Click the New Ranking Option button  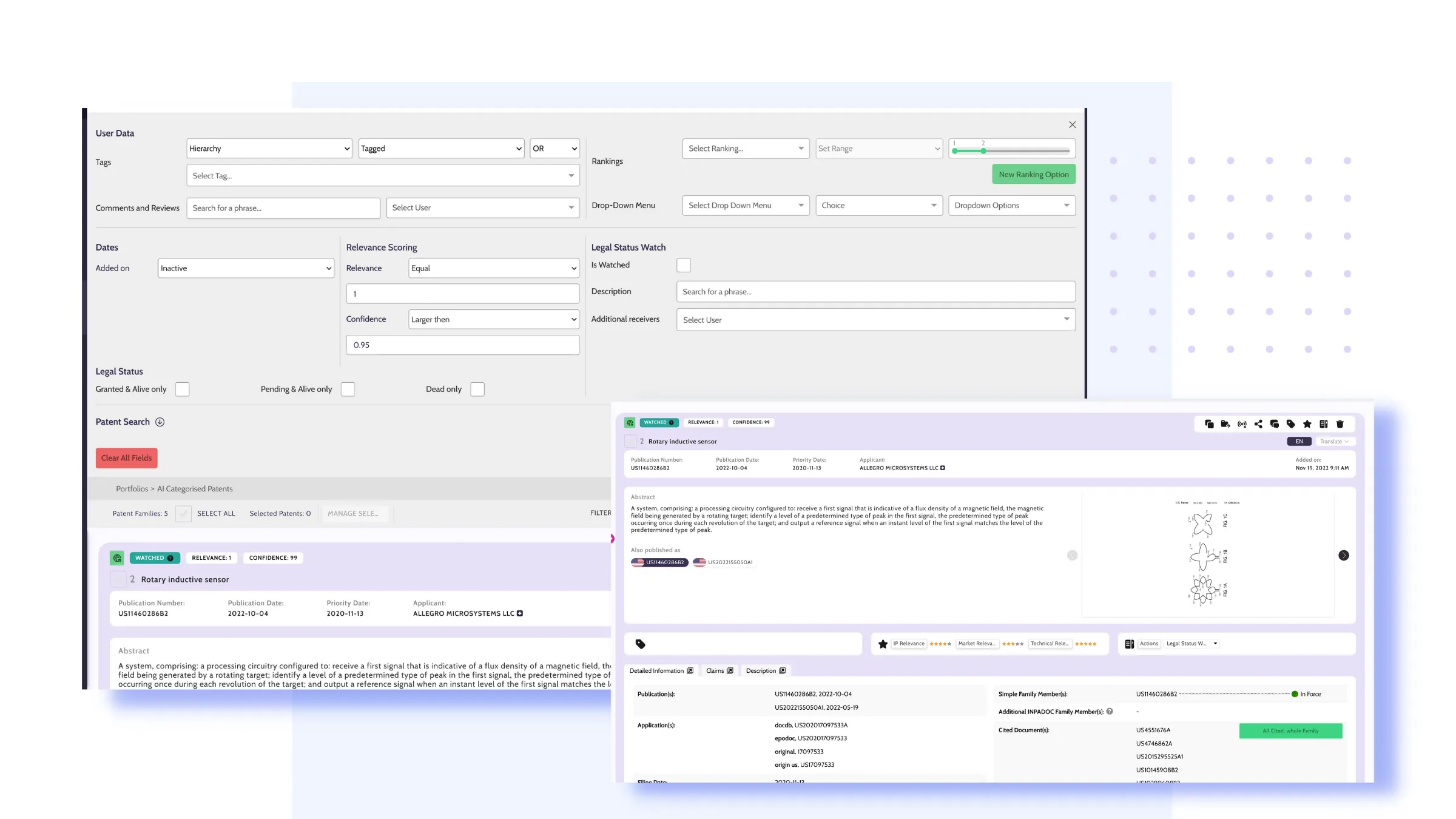coord(1034,175)
